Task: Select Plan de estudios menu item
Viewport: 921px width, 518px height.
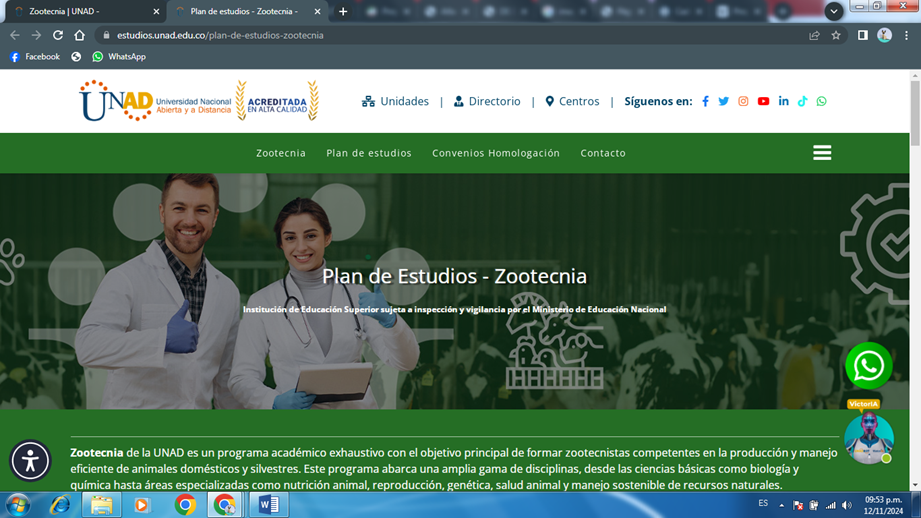Action: pyautogui.click(x=368, y=153)
